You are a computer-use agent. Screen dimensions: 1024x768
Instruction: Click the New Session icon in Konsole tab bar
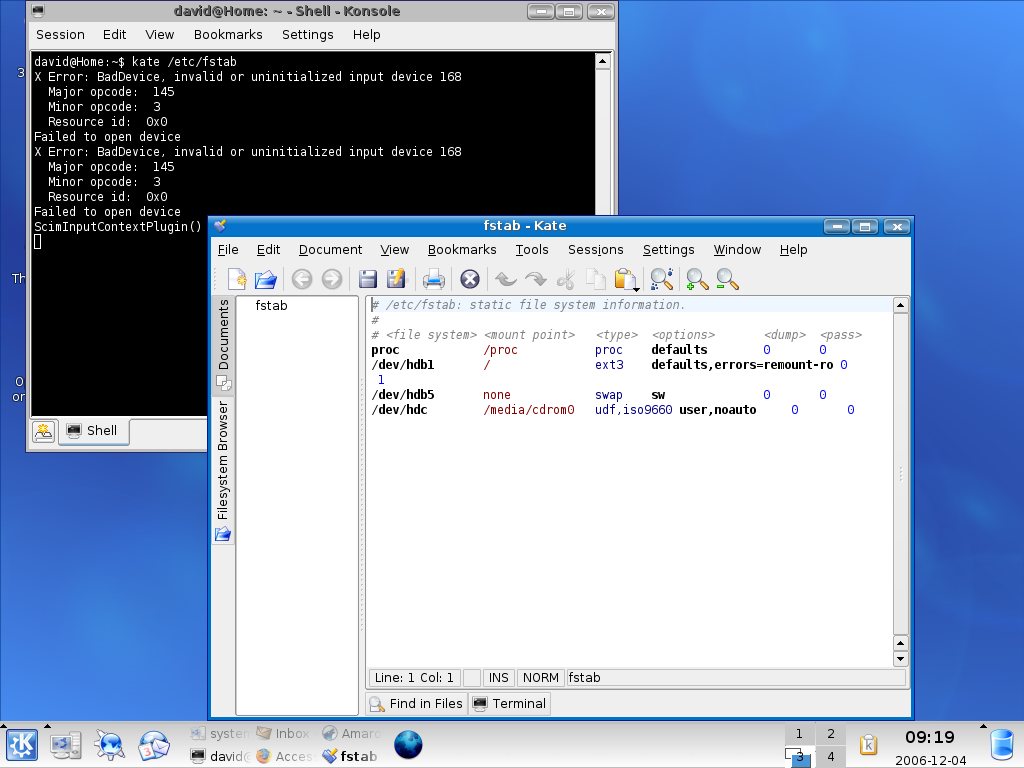click(x=44, y=431)
